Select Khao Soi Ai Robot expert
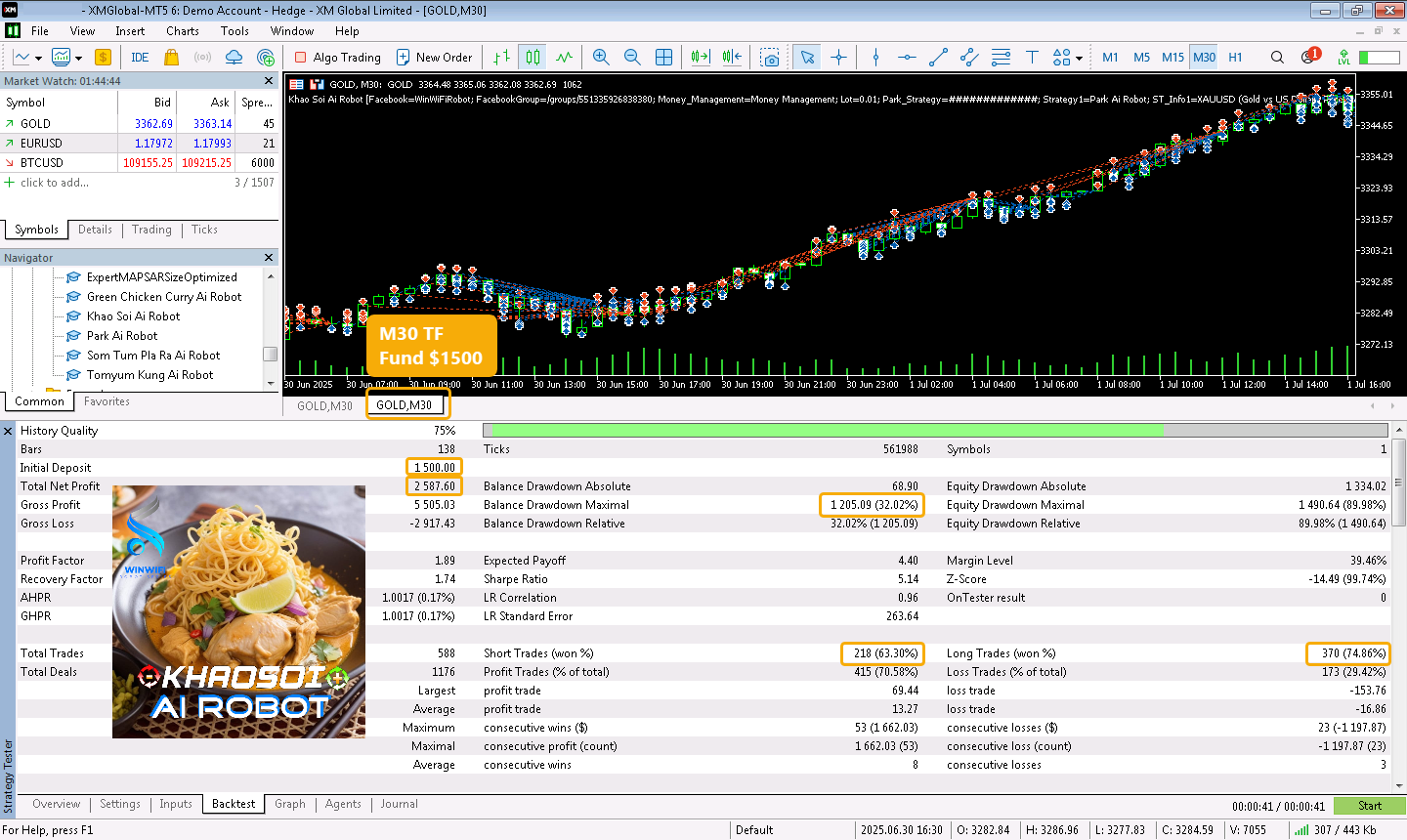This screenshot has height=840, width=1407. pyautogui.click(x=133, y=316)
